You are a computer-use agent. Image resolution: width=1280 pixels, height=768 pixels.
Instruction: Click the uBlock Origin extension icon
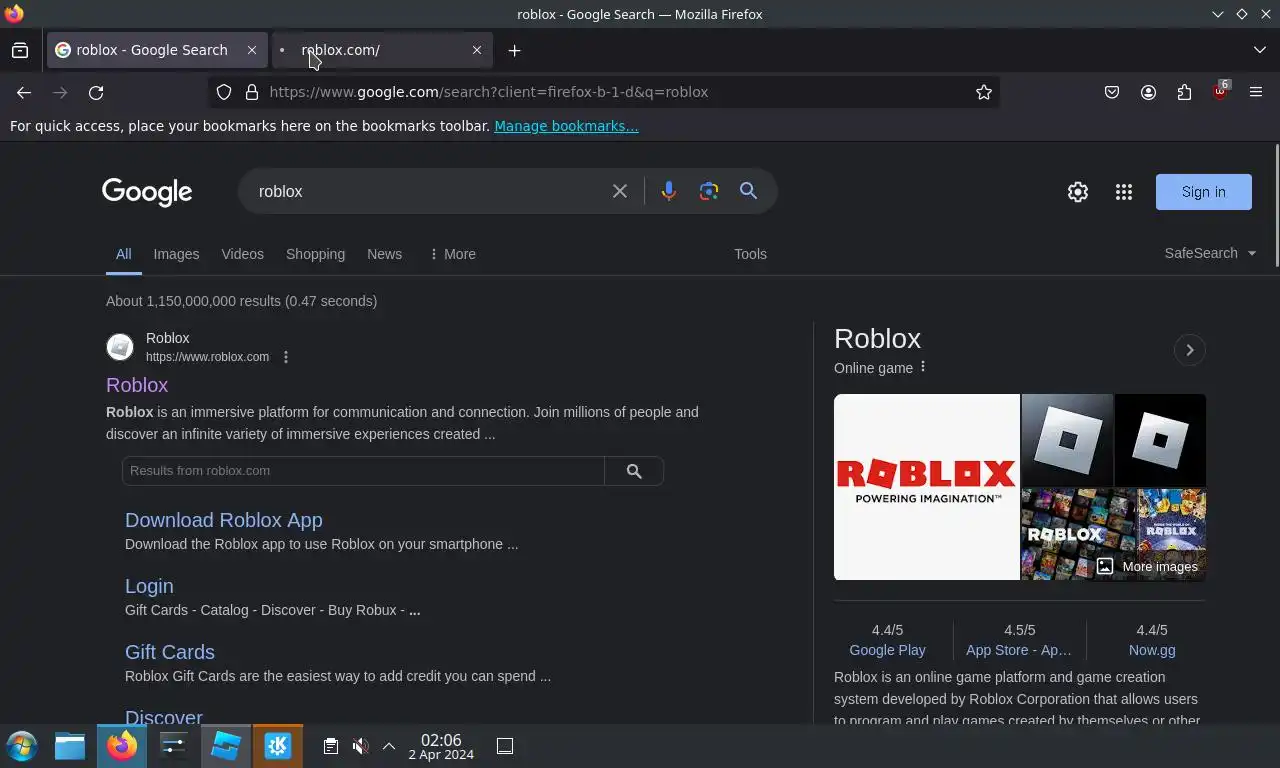[x=1220, y=91]
